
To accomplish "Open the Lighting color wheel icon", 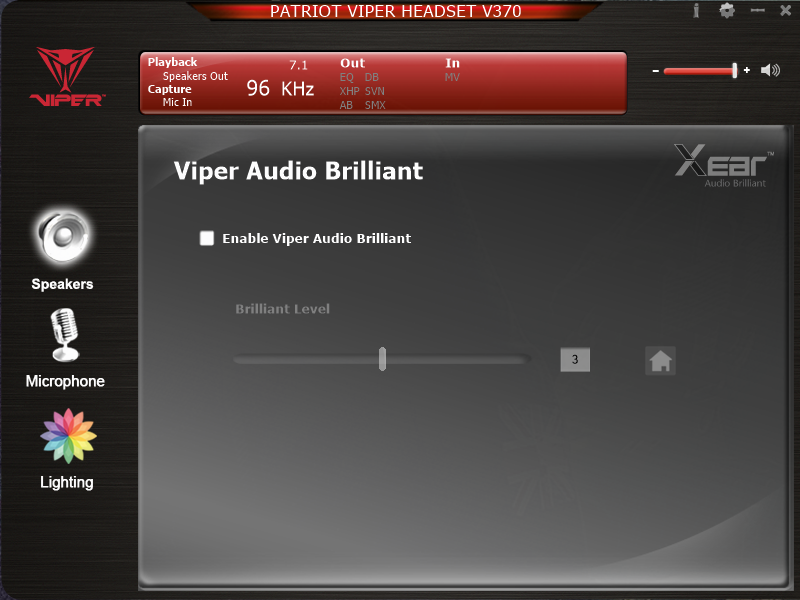I will tap(67, 436).
